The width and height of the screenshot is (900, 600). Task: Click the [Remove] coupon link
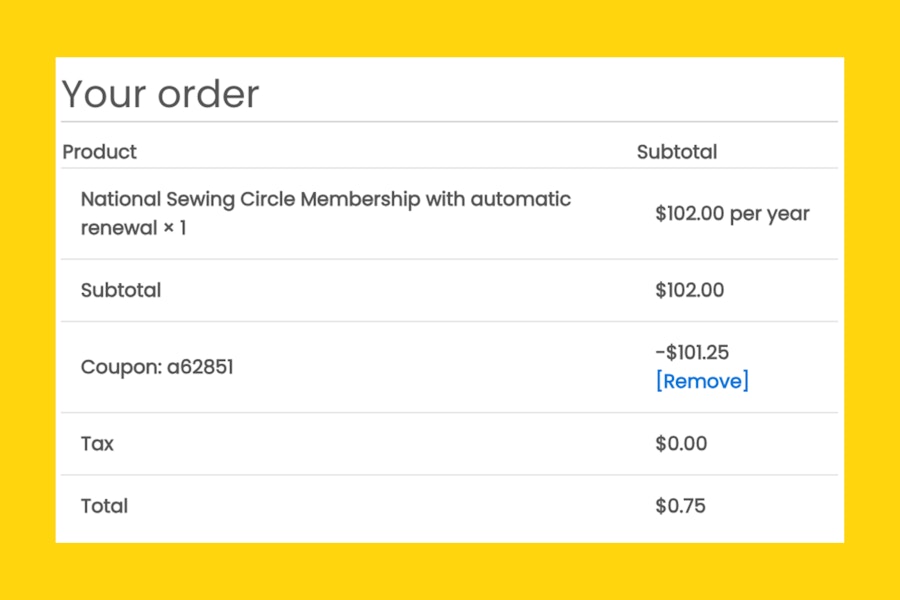click(702, 381)
